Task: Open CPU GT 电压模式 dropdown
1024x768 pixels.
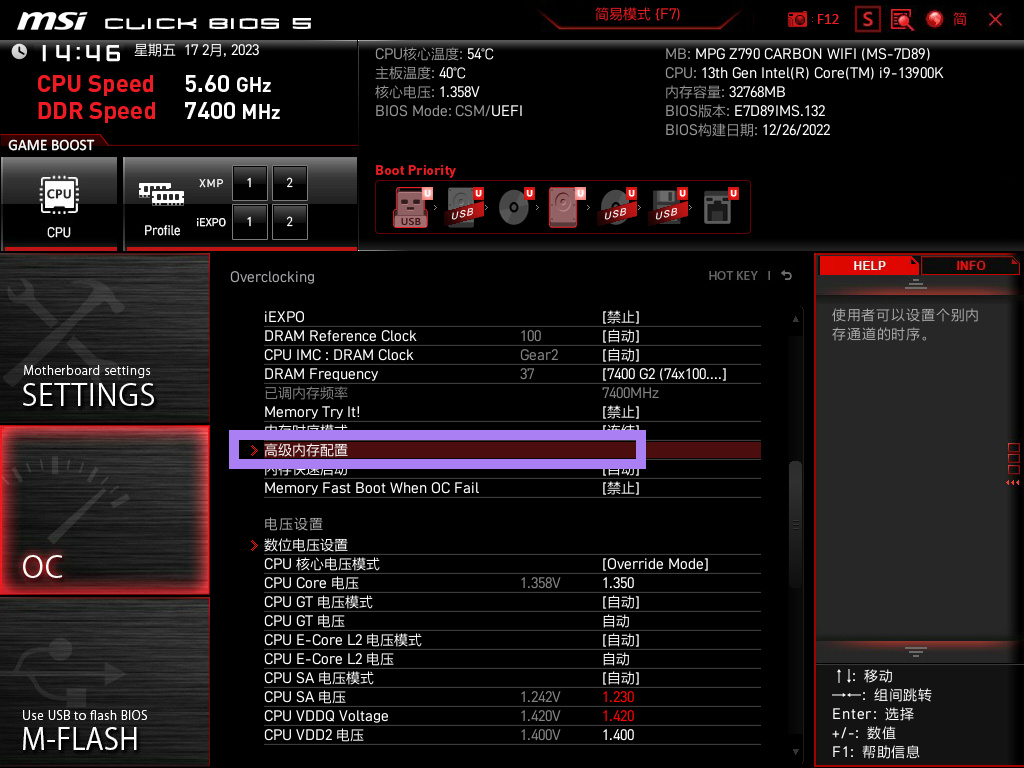Action: (620, 602)
